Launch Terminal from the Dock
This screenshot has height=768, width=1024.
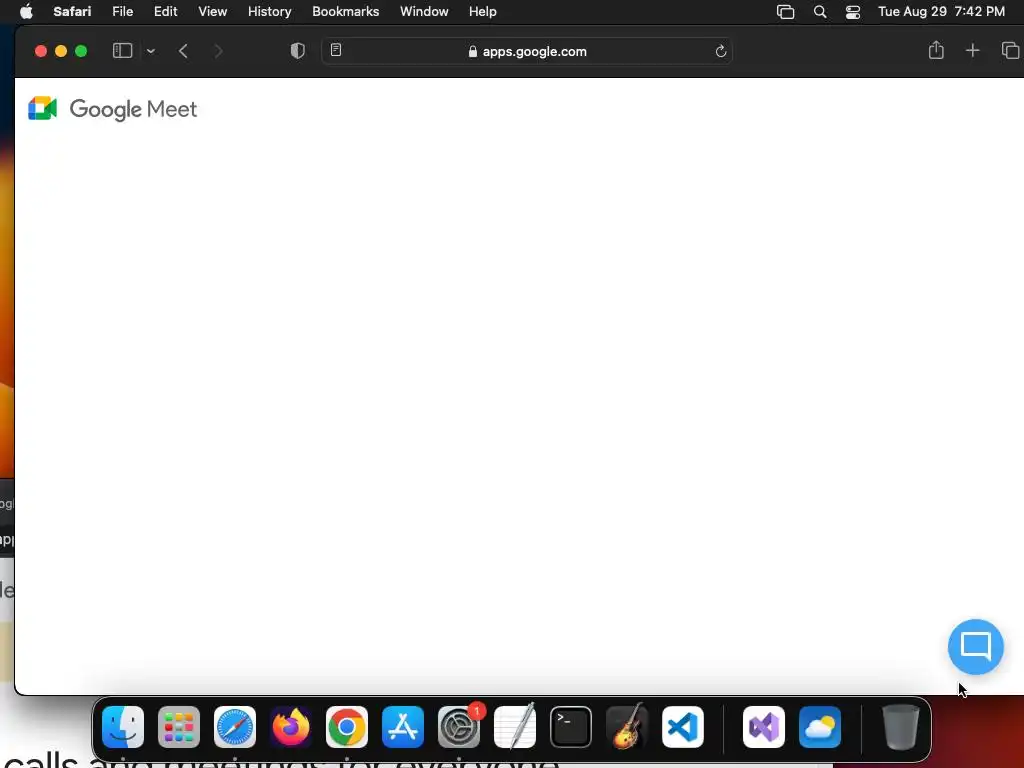pyautogui.click(x=571, y=727)
